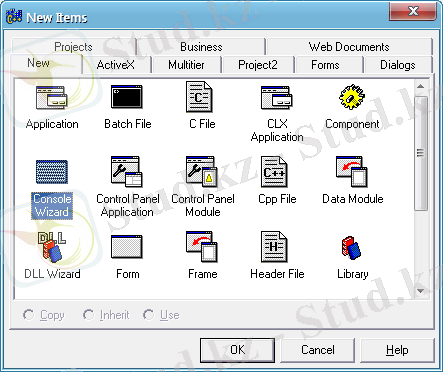The image size is (443, 372).
Task: Select the Data Module icon
Action: pos(352,172)
